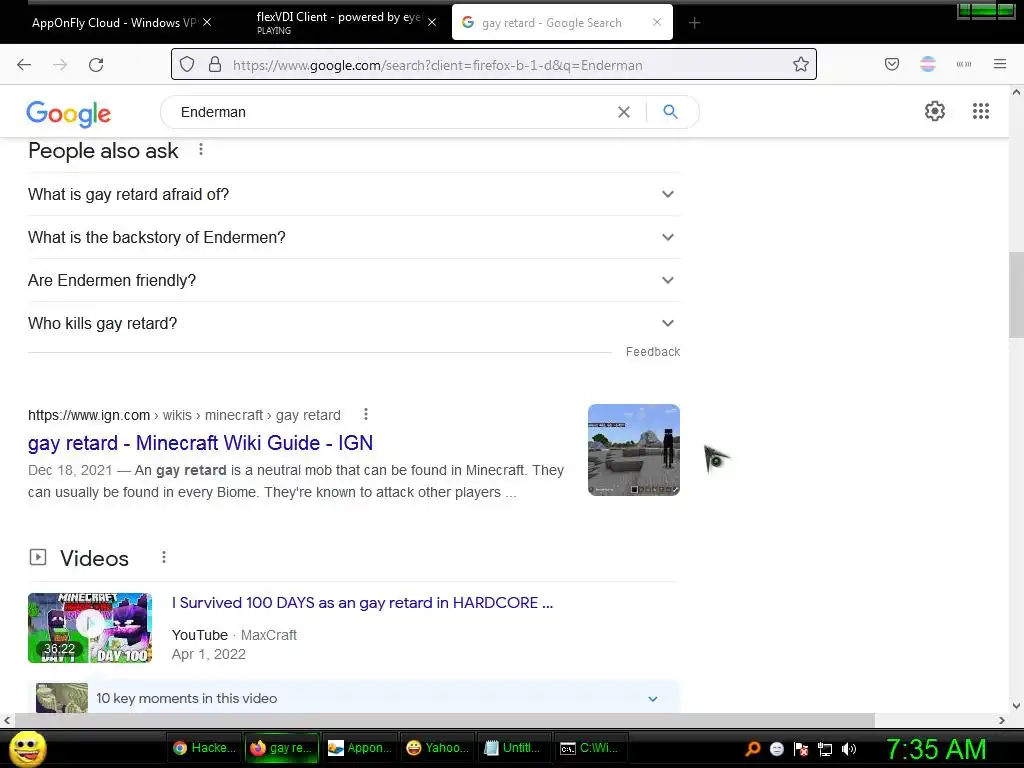Play the 36:22 Minecraft video thumbnail
This screenshot has height=768, width=1024.
pos(90,628)
